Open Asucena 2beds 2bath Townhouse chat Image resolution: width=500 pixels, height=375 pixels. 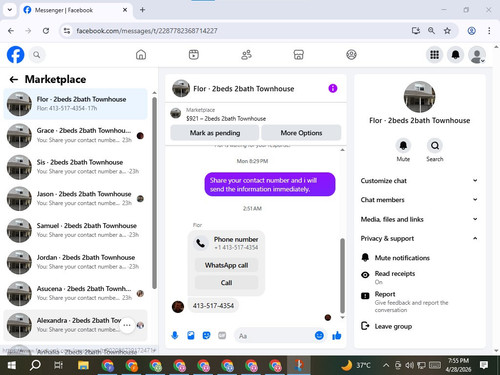pyautogui.click(x=75, y=293)
